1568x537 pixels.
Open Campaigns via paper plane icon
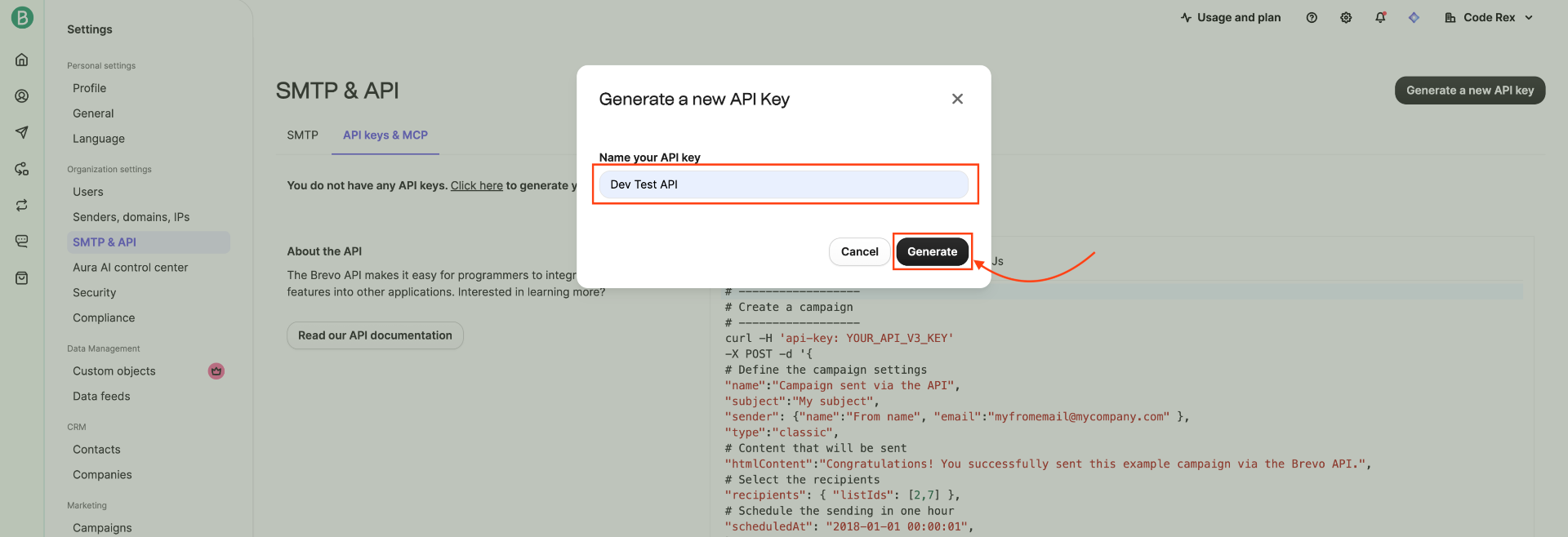coord(22,132)
